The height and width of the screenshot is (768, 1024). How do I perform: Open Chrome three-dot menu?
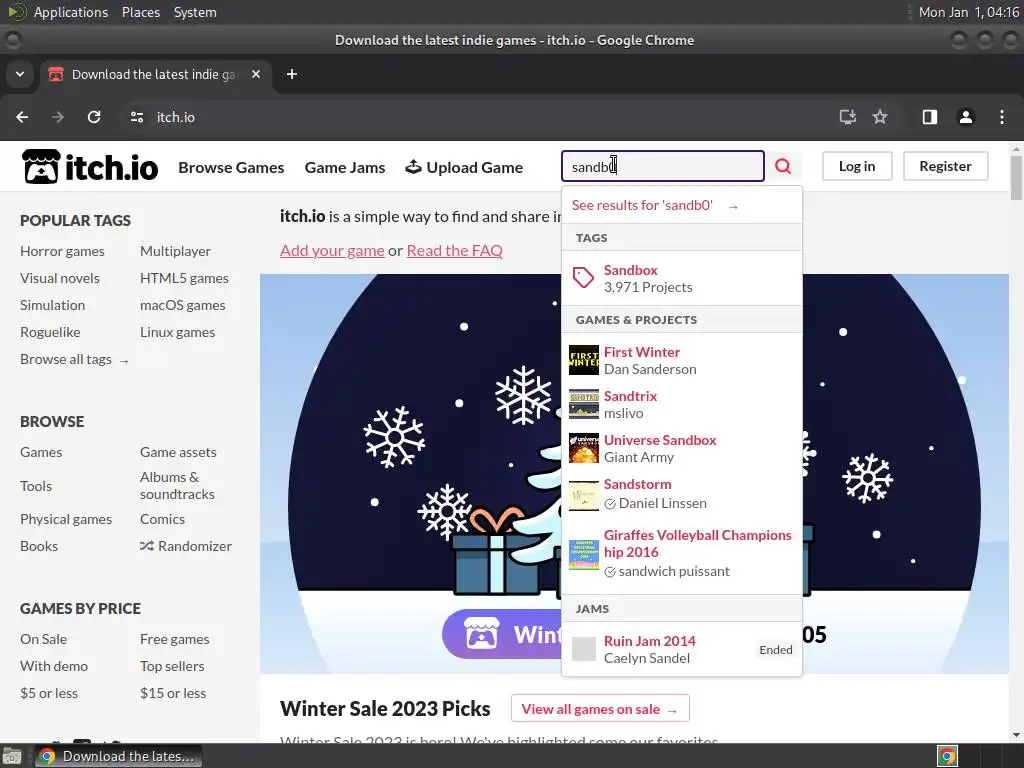pyautogui.click(x=1001, y=117)
